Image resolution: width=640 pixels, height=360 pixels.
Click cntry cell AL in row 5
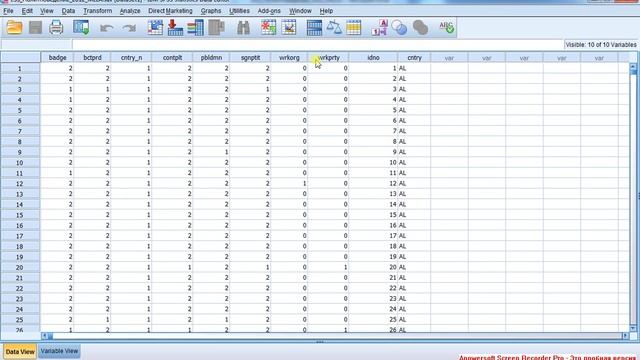pyautogui.click(x=414, y=110)
